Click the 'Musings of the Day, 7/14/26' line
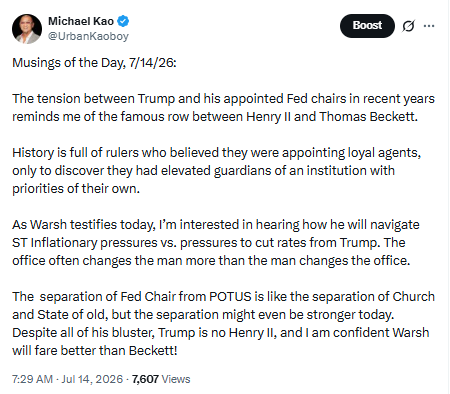Image resolution: width=450 pixels, height=394 pixels. point(94,63)
